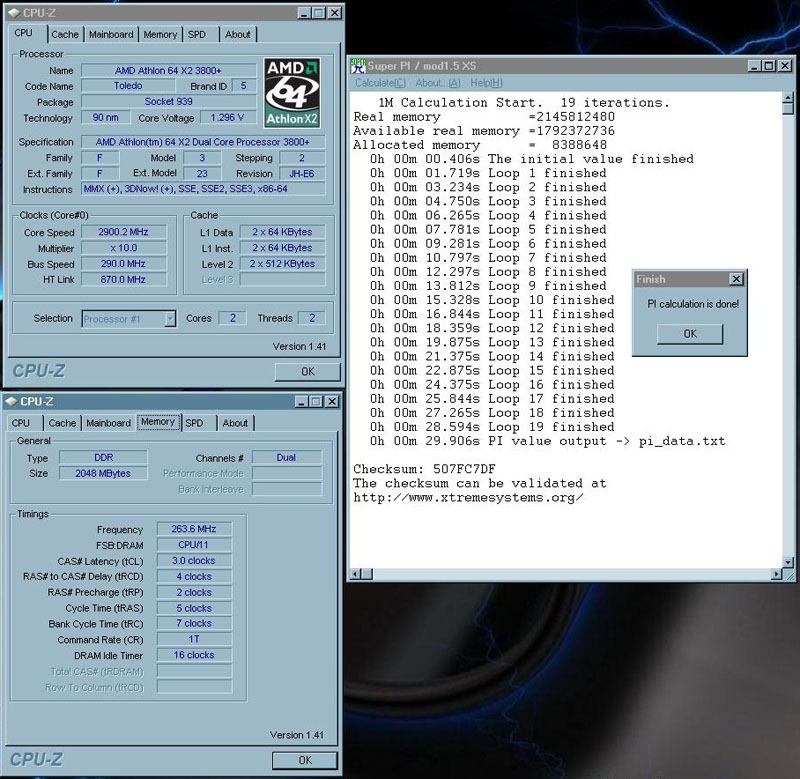Open Cache tab in bottom CPU-Z window
800x779 pixels.
click(x=62, y=423)
